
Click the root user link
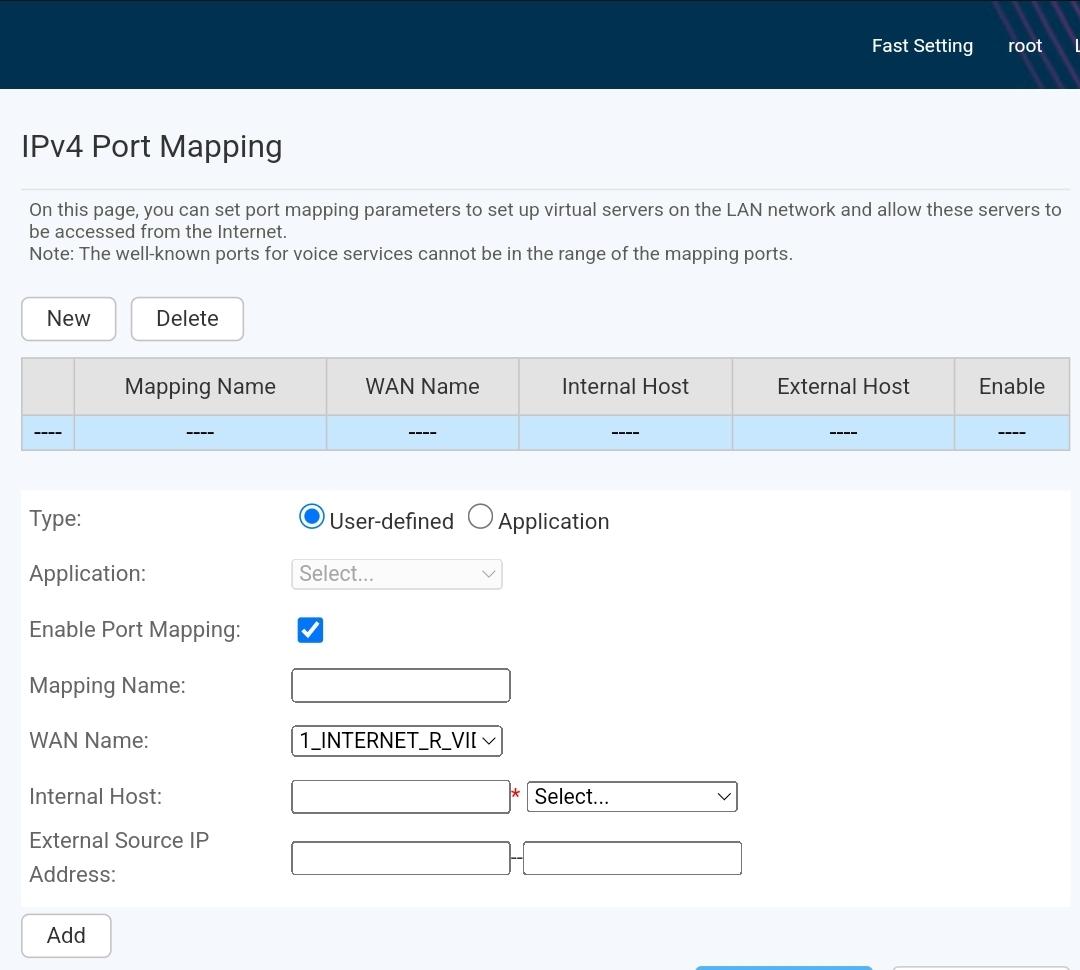(1024, 46)
